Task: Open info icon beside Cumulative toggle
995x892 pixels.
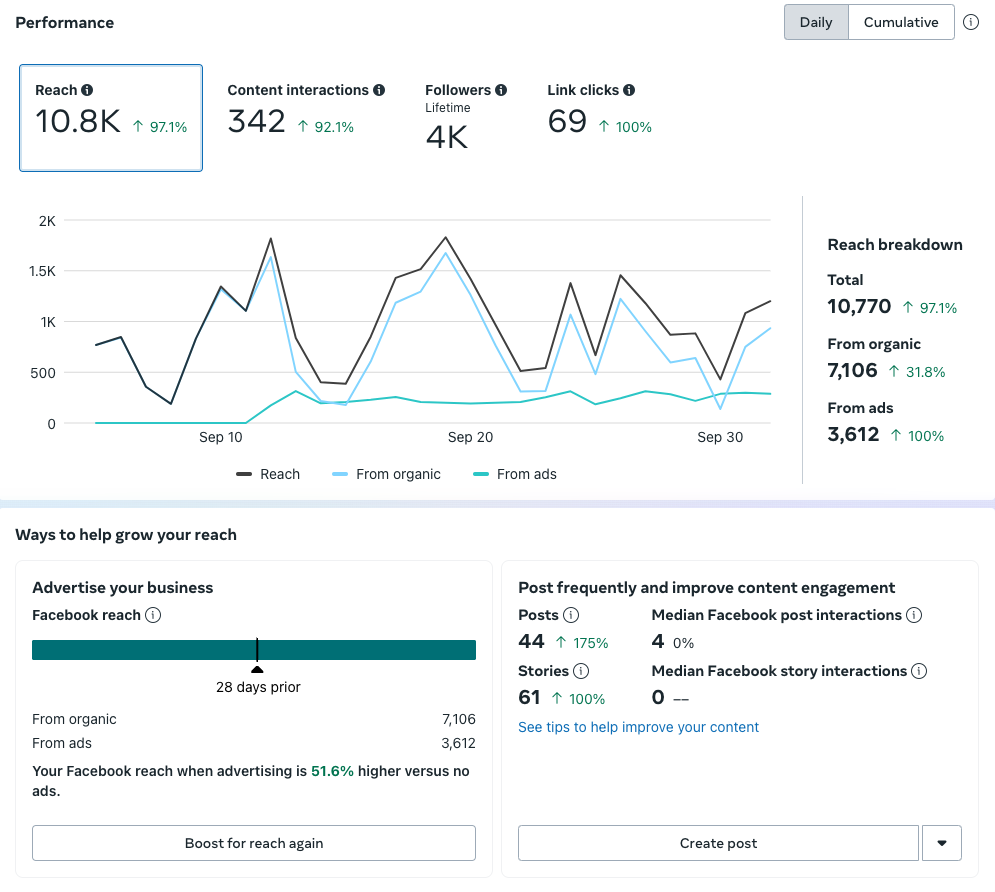Action: click(x=971, y=22)
